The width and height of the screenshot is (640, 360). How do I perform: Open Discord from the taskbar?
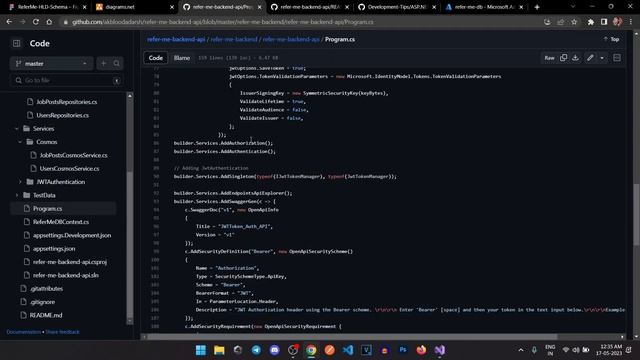274,350
